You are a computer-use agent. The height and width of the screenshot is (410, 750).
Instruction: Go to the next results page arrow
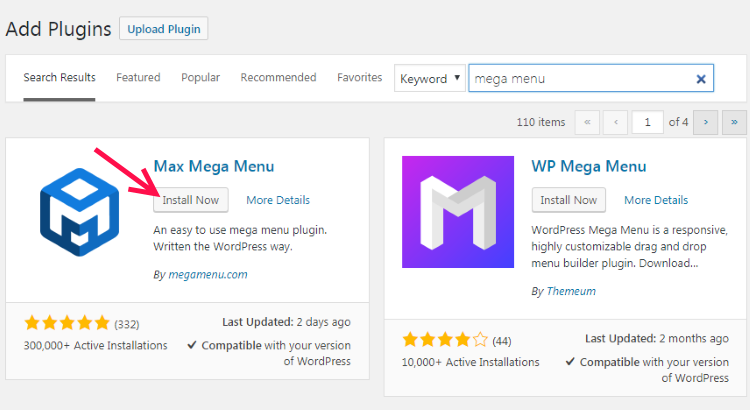pyautogui.click(x=706, y=122)
